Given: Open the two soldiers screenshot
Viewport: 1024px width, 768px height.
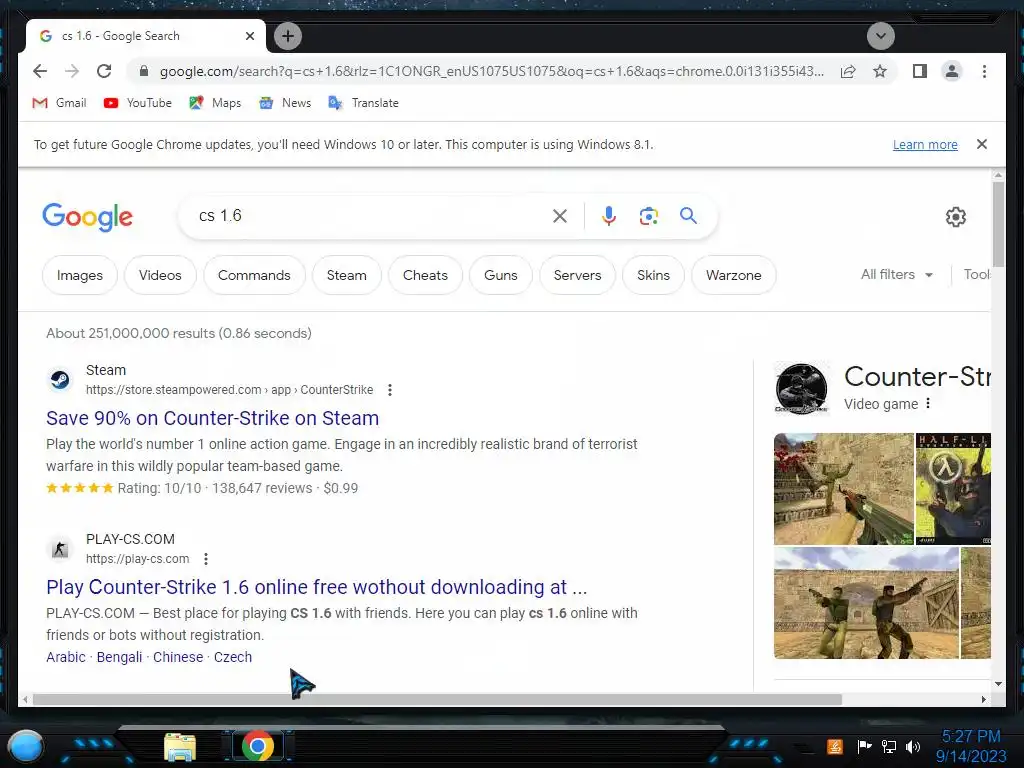Looking at the screenshot, I should (x=866, y=603).
